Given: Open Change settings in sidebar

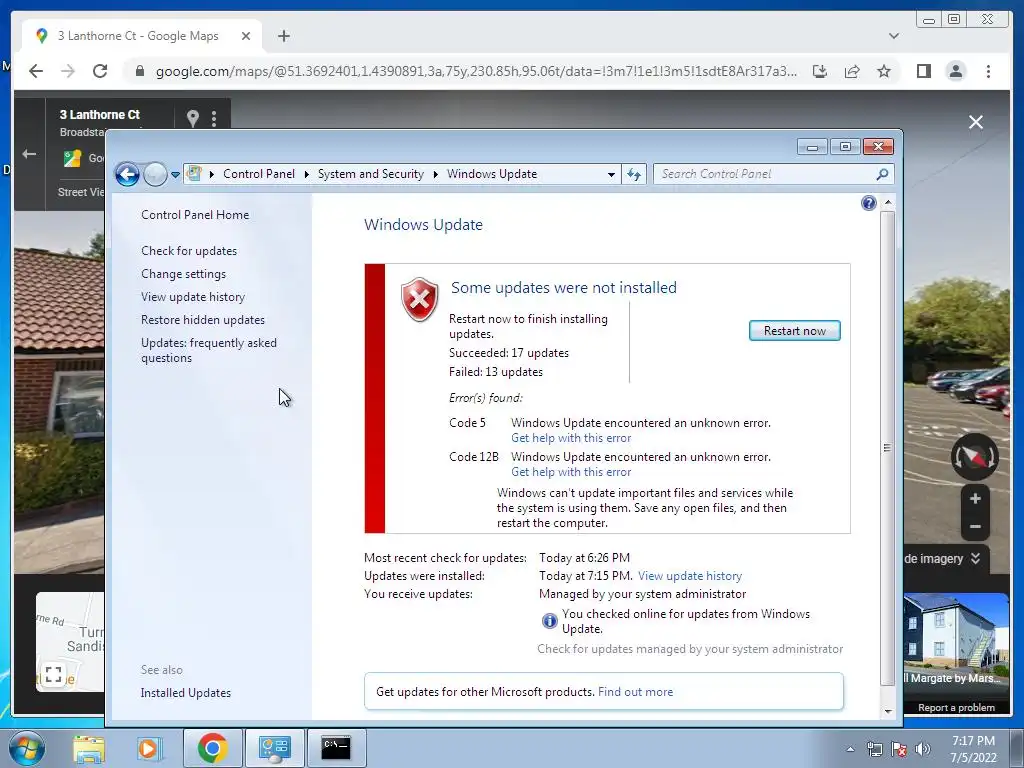Looking at the screenshot, I should (184, 274).
